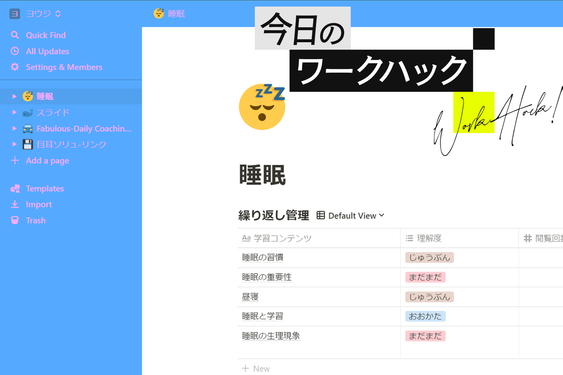Click the 繰り返し管理 database title
The height and width of the screenshot is (375, 563).
click(274, 216)
